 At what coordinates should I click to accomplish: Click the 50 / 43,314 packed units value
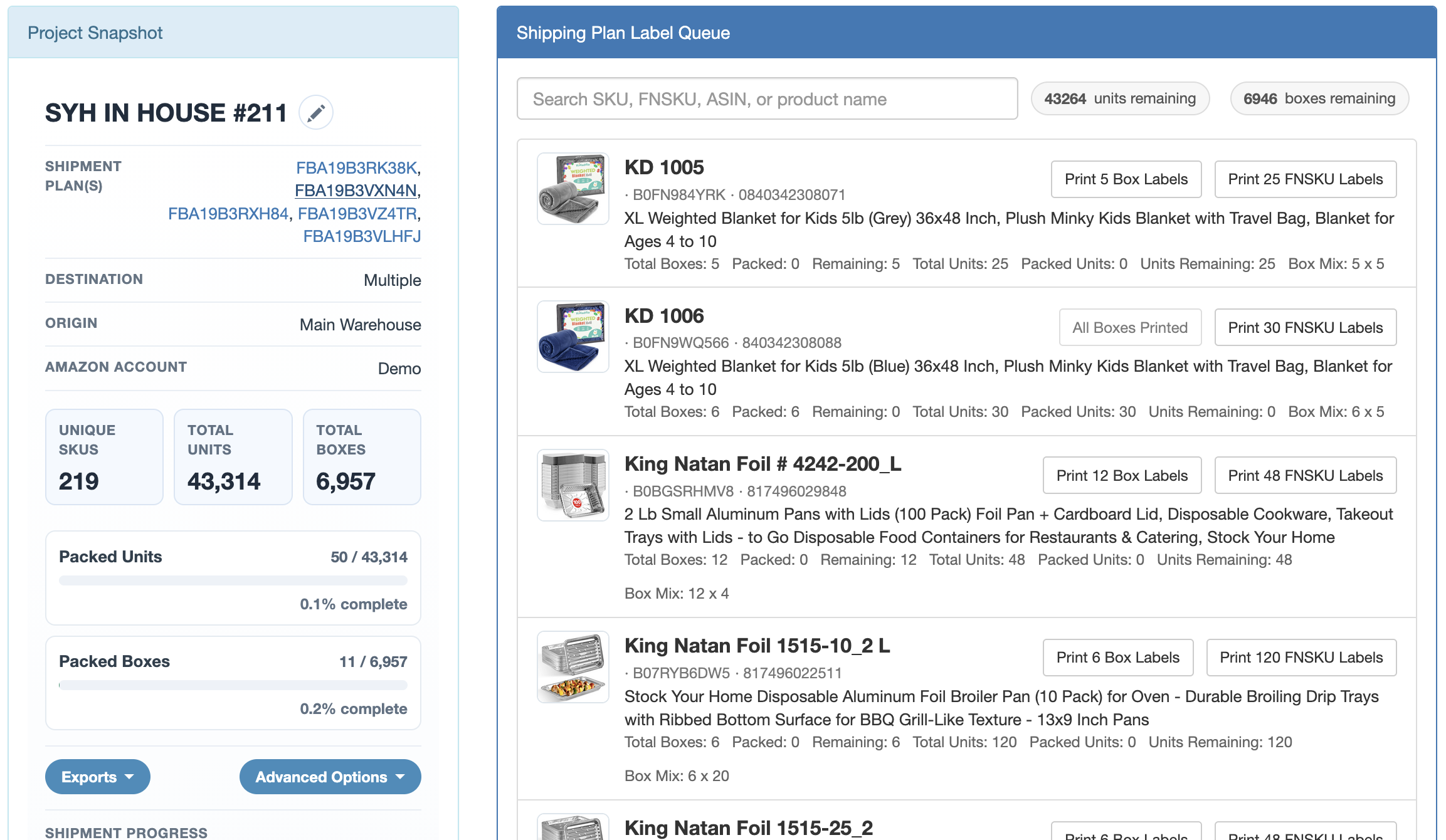[369, 557]
